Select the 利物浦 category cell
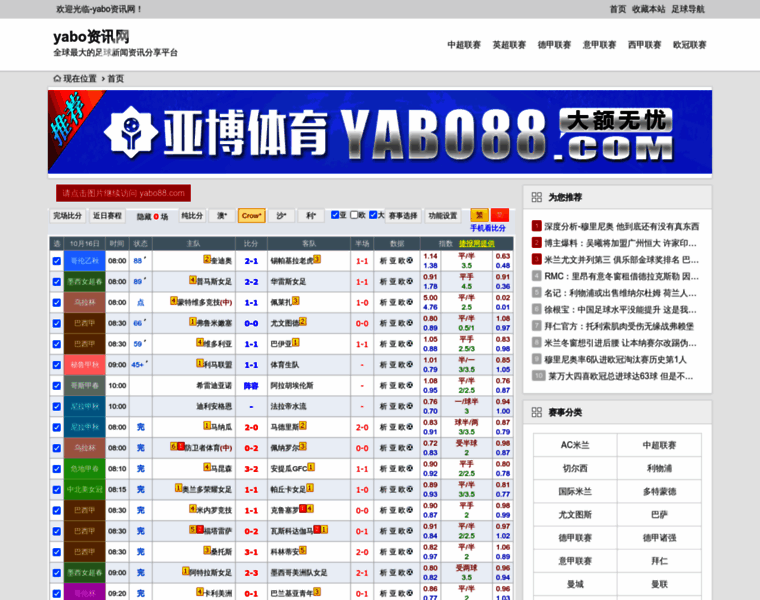Image resolution: width=760 pixels, height=600 pixels. coord(659,468)
